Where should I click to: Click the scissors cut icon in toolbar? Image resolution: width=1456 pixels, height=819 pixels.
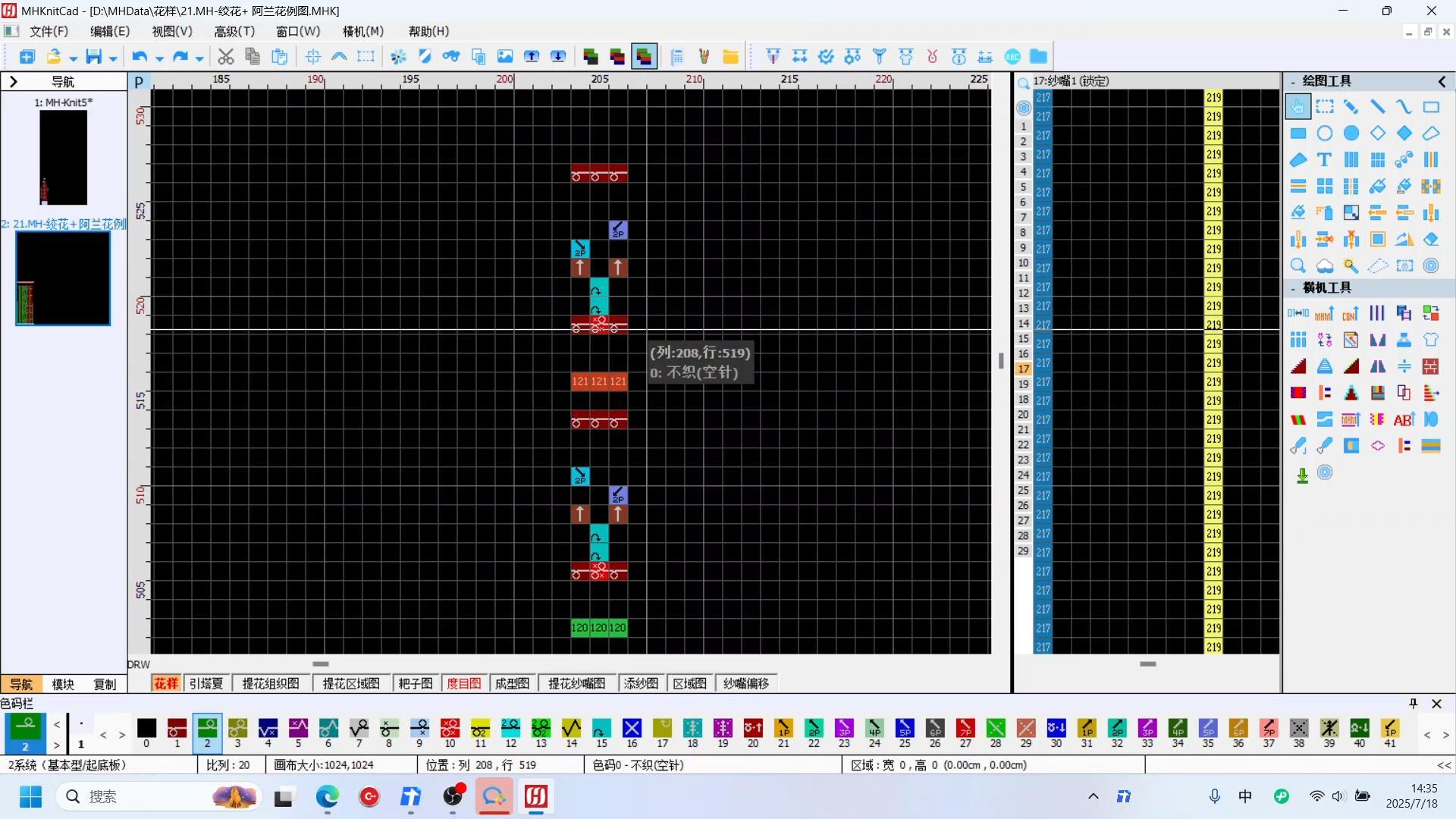225,57
